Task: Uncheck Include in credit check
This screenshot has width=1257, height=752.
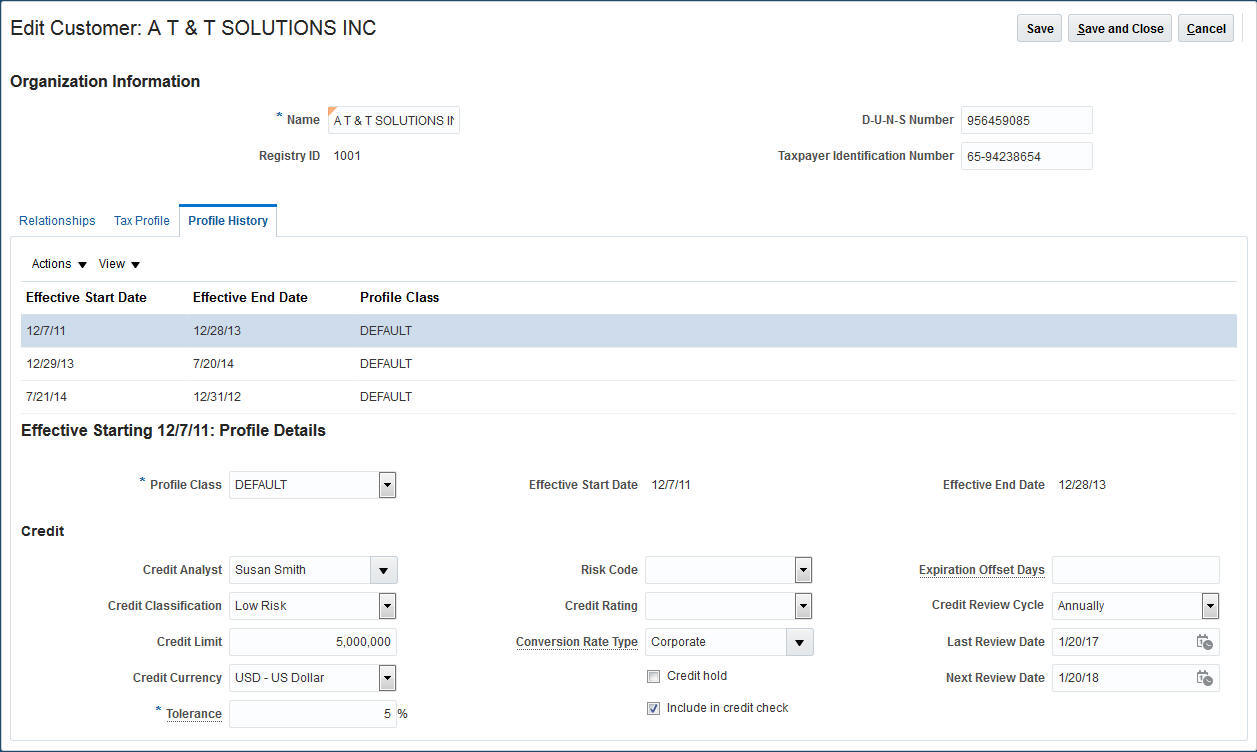Action: tap(653, 708)
